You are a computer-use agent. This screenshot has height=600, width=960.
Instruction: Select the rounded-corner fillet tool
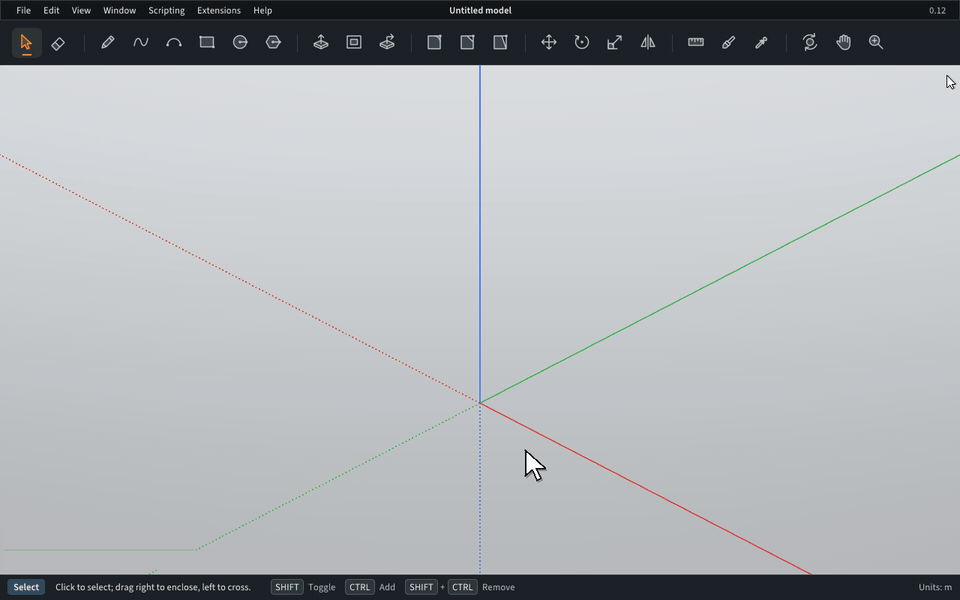coord(434,42)
